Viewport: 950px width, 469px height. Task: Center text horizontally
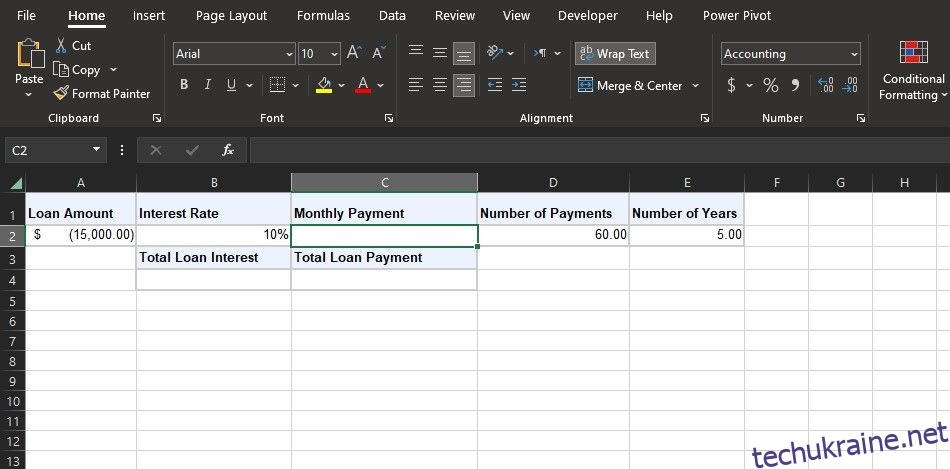[440, 85]
